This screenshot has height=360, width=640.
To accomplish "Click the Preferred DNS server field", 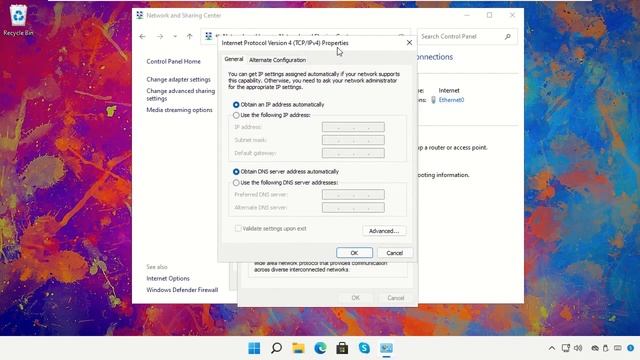I will [353, 195].
